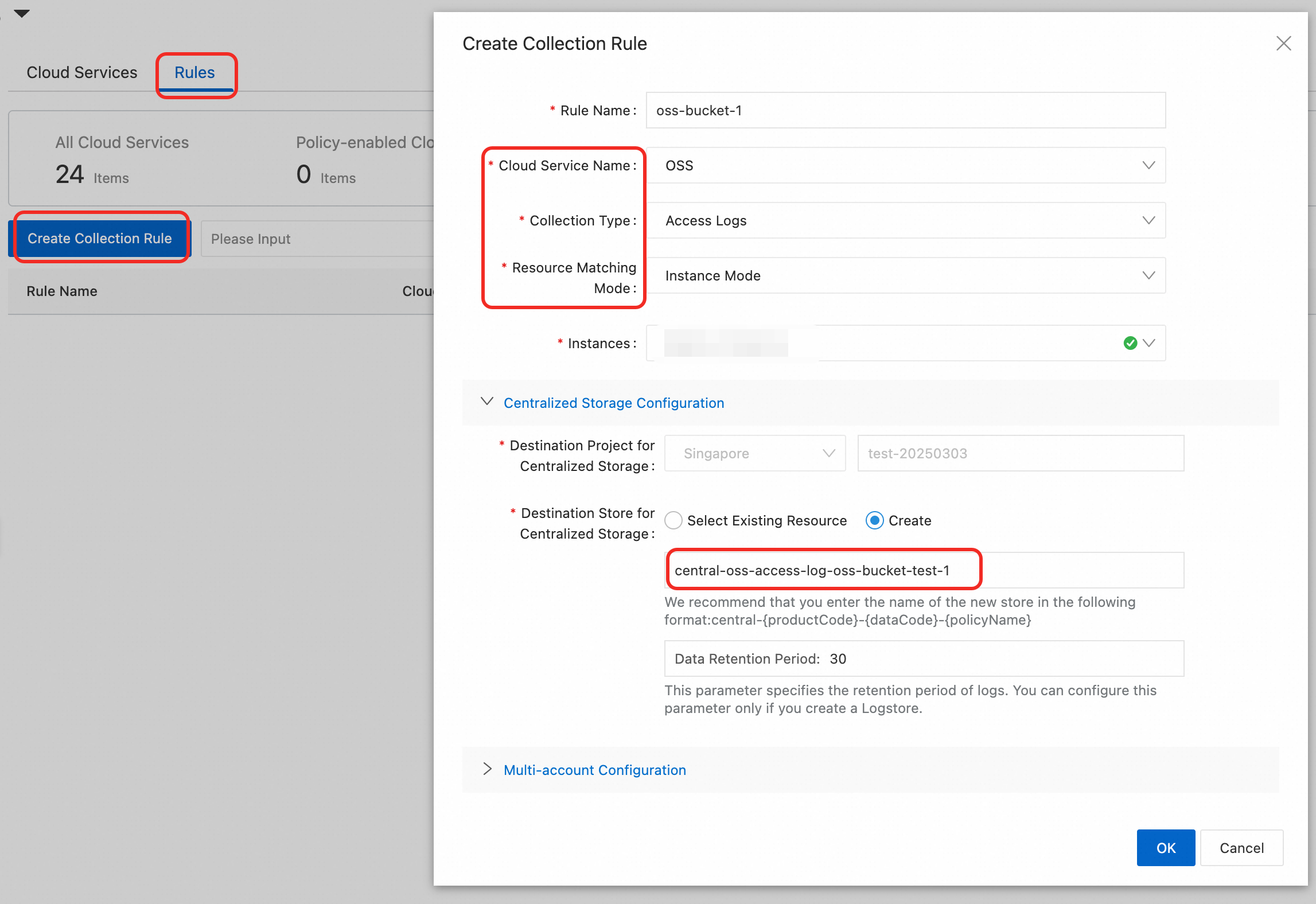Select the Create radio option
The width and height of the screenshot is (1316, 904).
point(874,520)
